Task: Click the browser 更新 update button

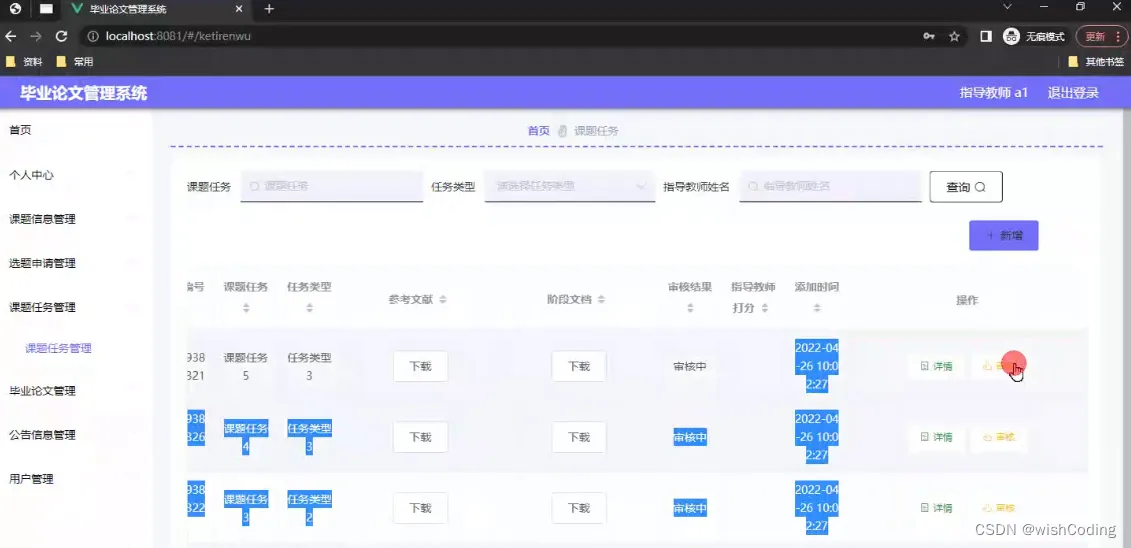Action: 1093,36
